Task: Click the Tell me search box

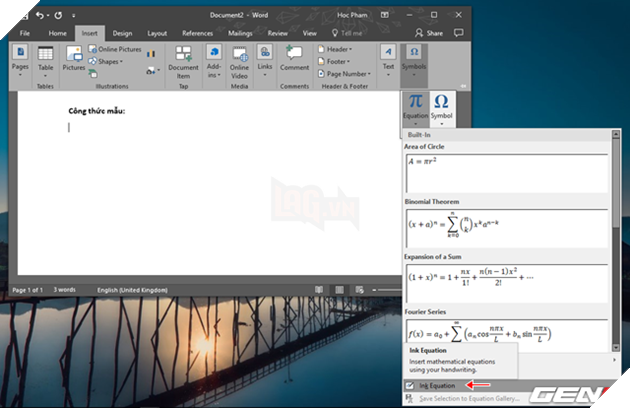Action: (347, 33)
